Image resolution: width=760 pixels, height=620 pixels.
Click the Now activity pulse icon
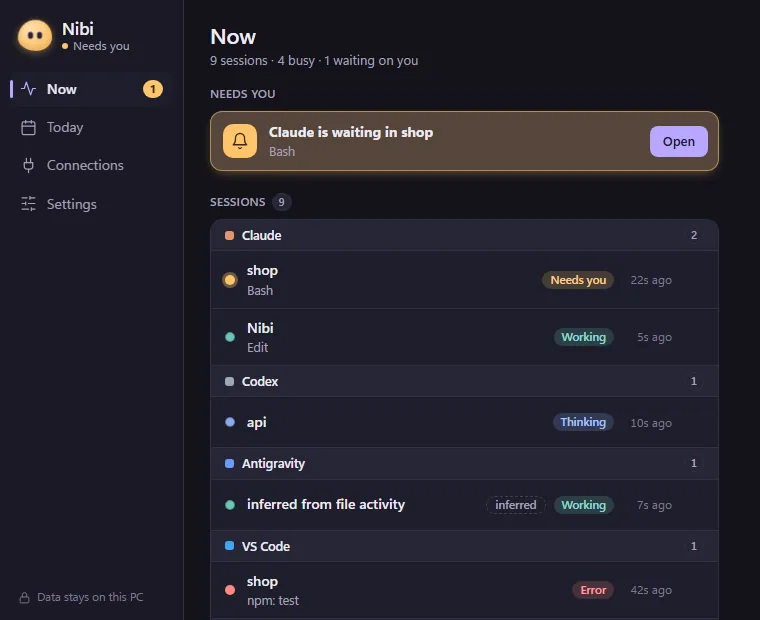pos(29,89)
